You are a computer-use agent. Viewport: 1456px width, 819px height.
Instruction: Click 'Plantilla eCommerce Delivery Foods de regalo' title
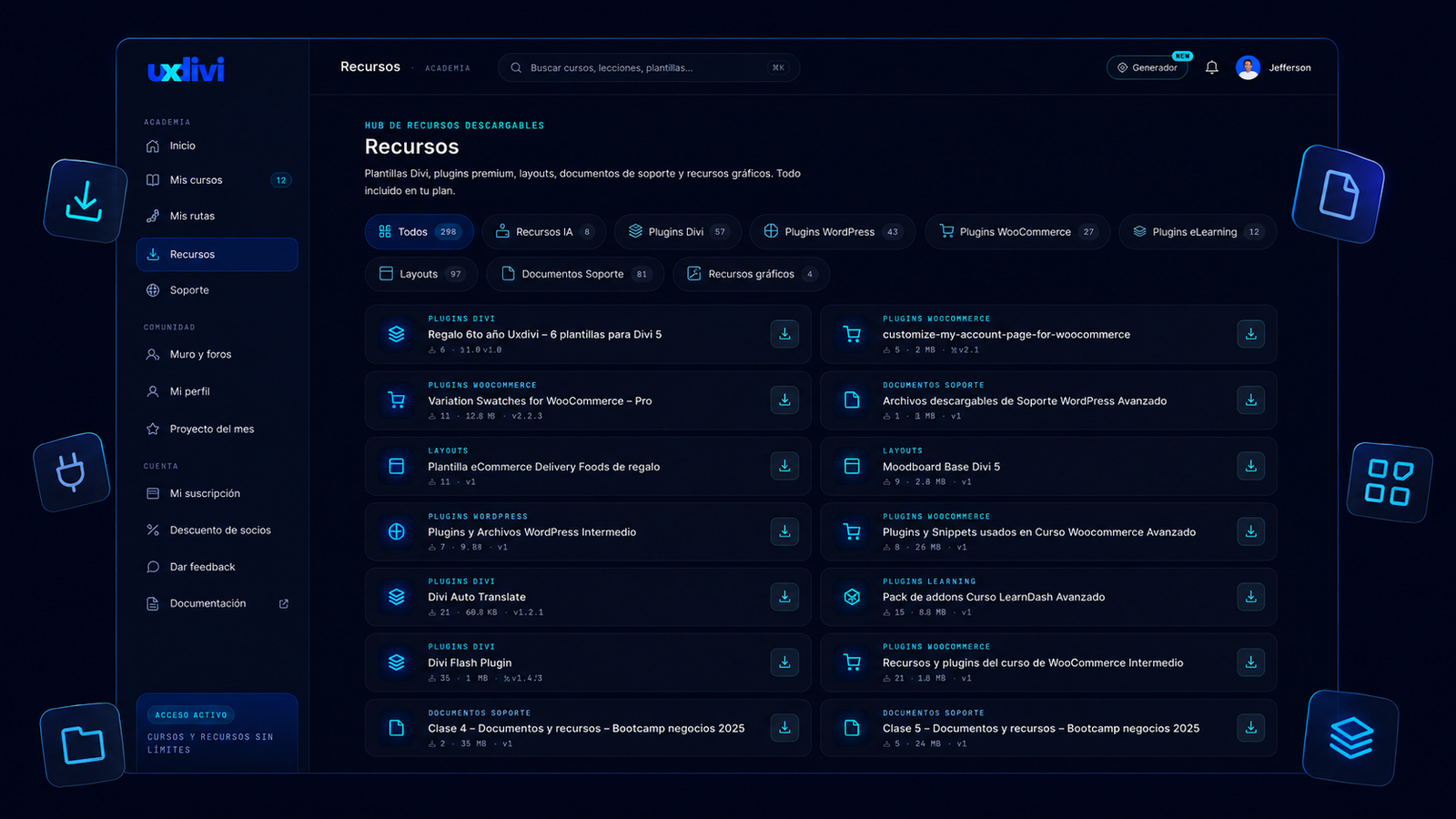(x=544, y=467)
